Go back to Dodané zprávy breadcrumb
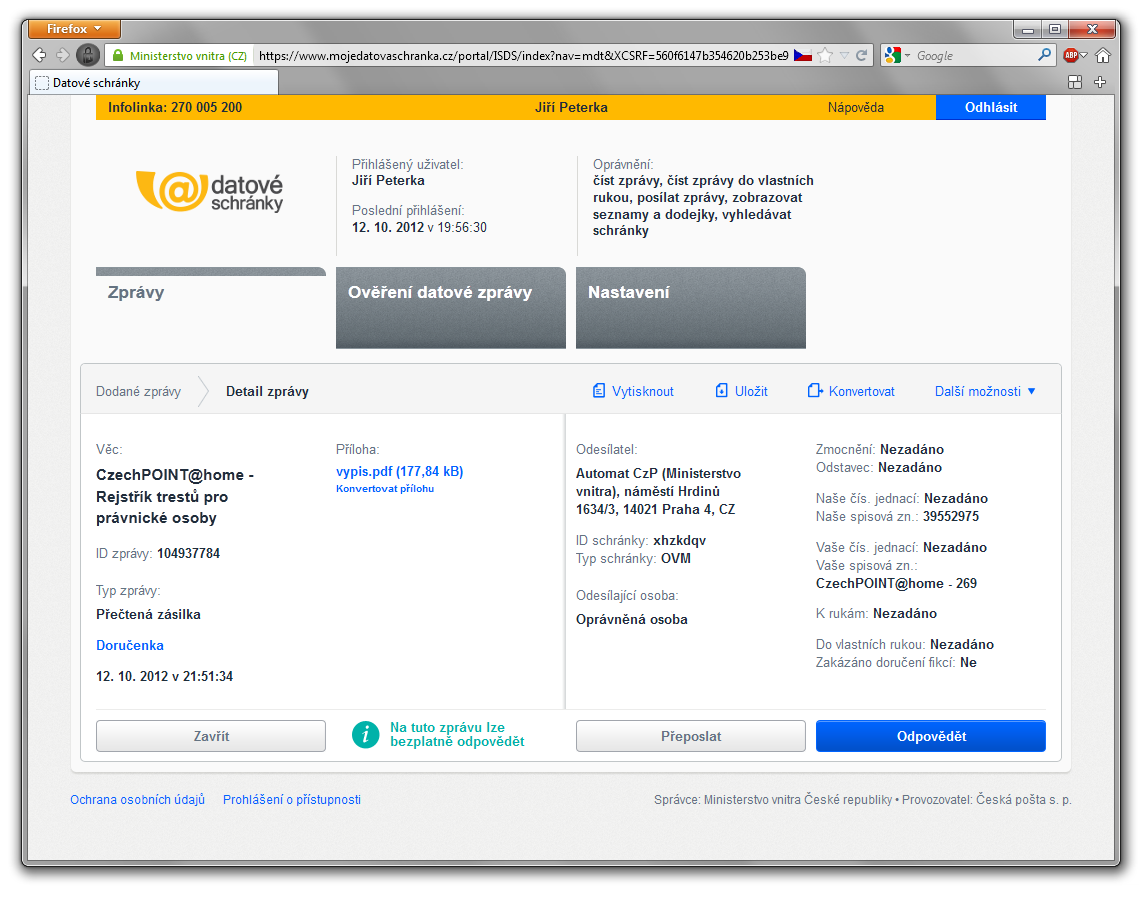Viewport: 1148px width, 898px height. [138, 391]
